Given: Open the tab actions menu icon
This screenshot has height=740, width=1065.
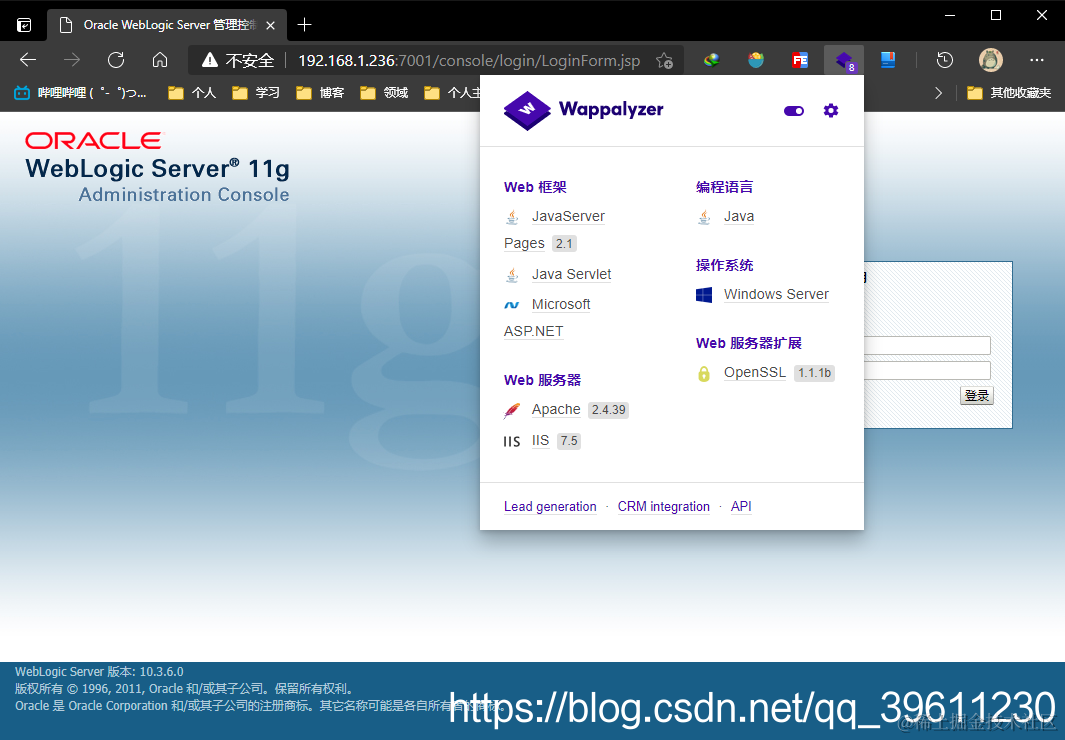Looking at the screenshot, I should tap(24, 25).
